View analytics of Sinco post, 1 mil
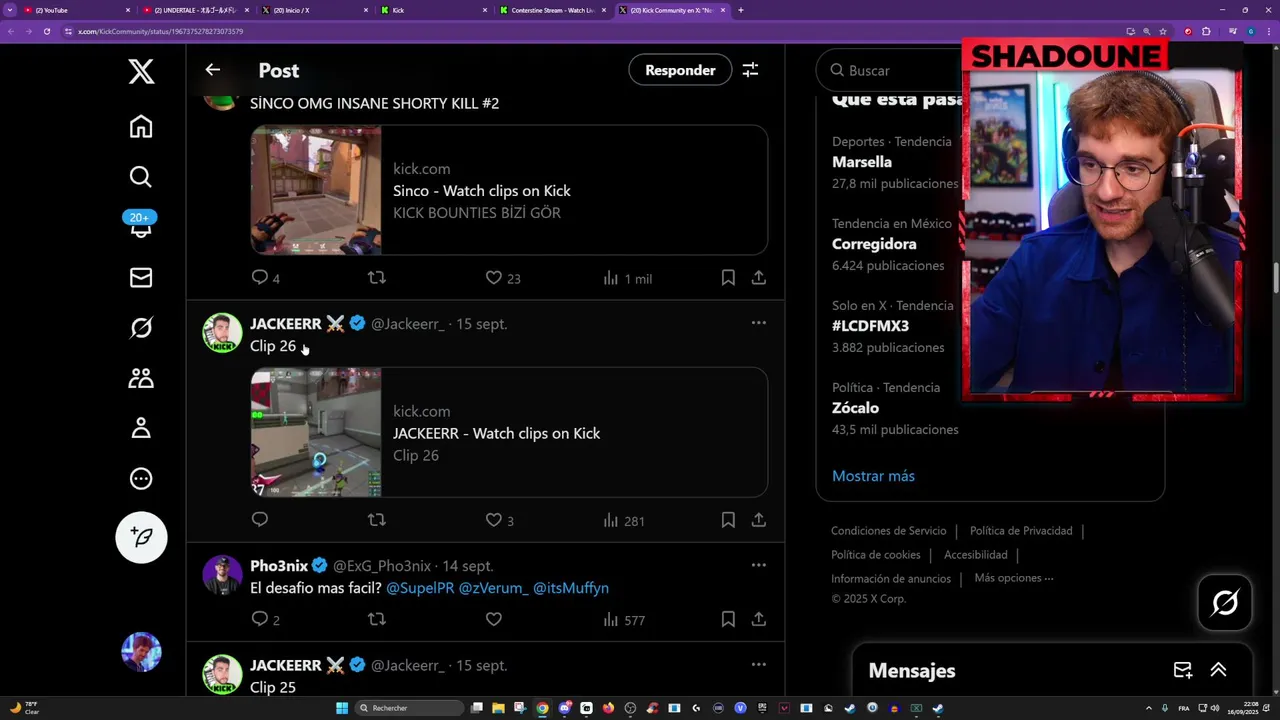 click(627, 278)
